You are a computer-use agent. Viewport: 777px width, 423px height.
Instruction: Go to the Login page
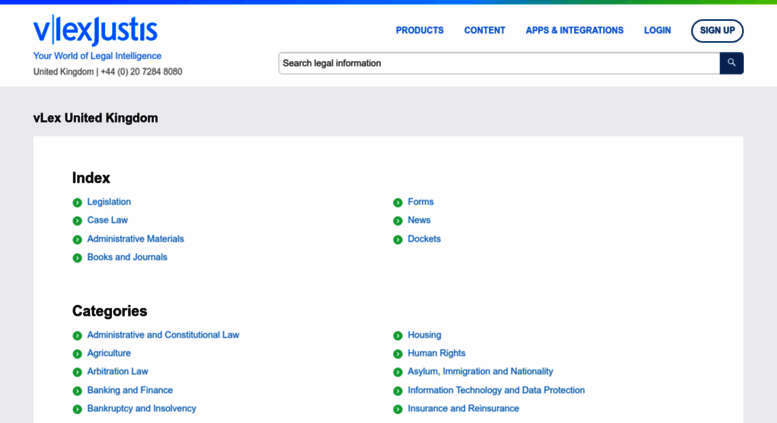click(657, 31)
